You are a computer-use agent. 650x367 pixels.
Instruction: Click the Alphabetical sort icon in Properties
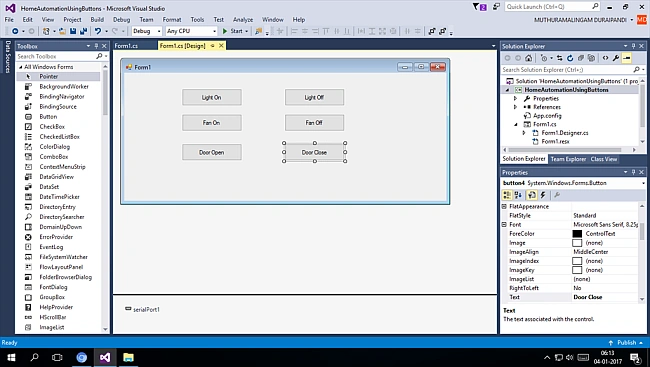coord(518,194)
